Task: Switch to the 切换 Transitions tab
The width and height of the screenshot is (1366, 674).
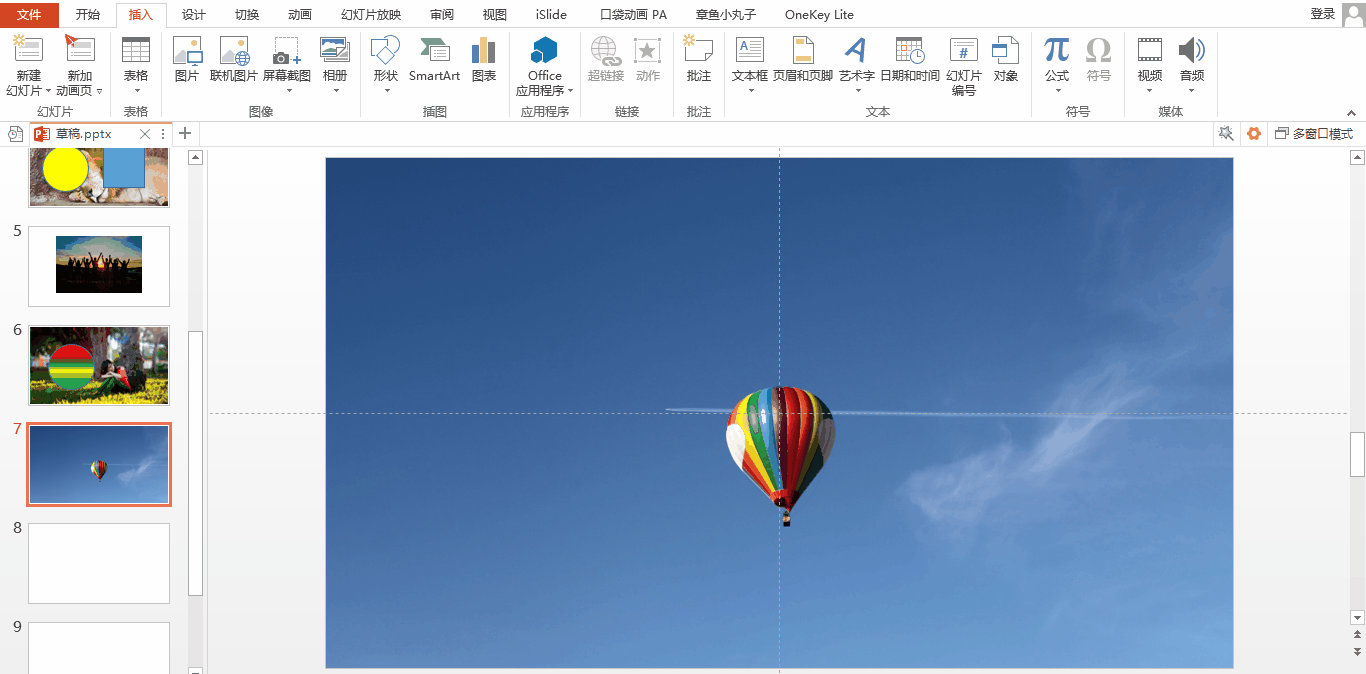Action: pos(247,15)
